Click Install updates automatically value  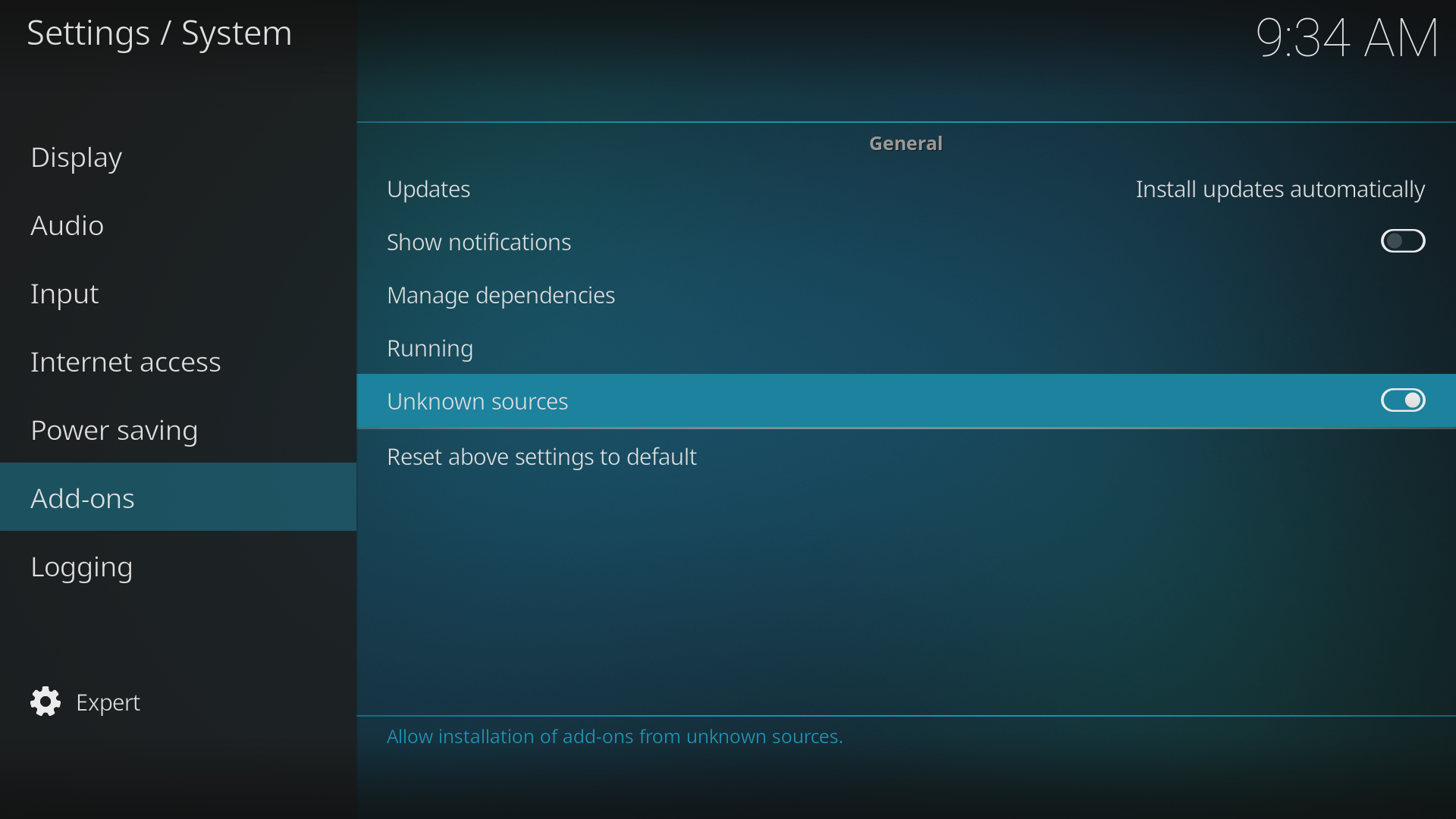(x=1279, y=189)
